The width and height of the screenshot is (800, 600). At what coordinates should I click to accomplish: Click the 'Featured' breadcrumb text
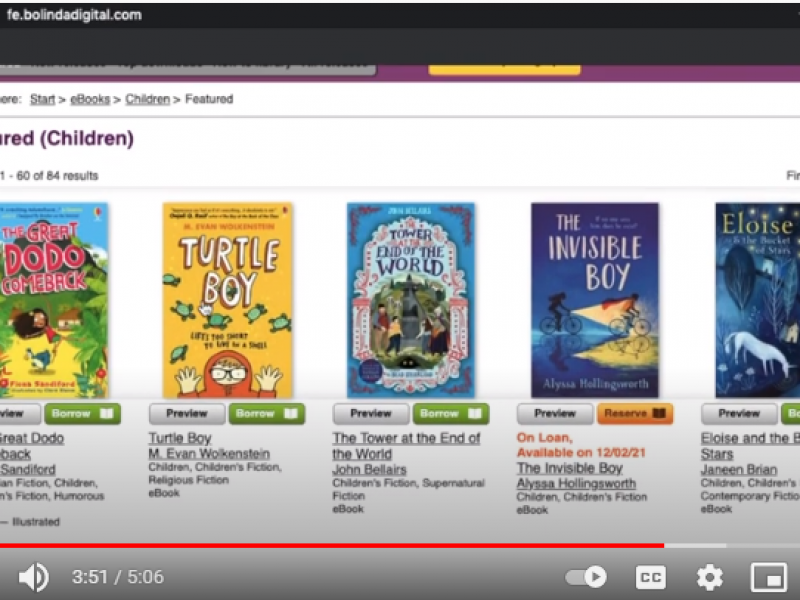pyautogui.click(x=209, y=99)
